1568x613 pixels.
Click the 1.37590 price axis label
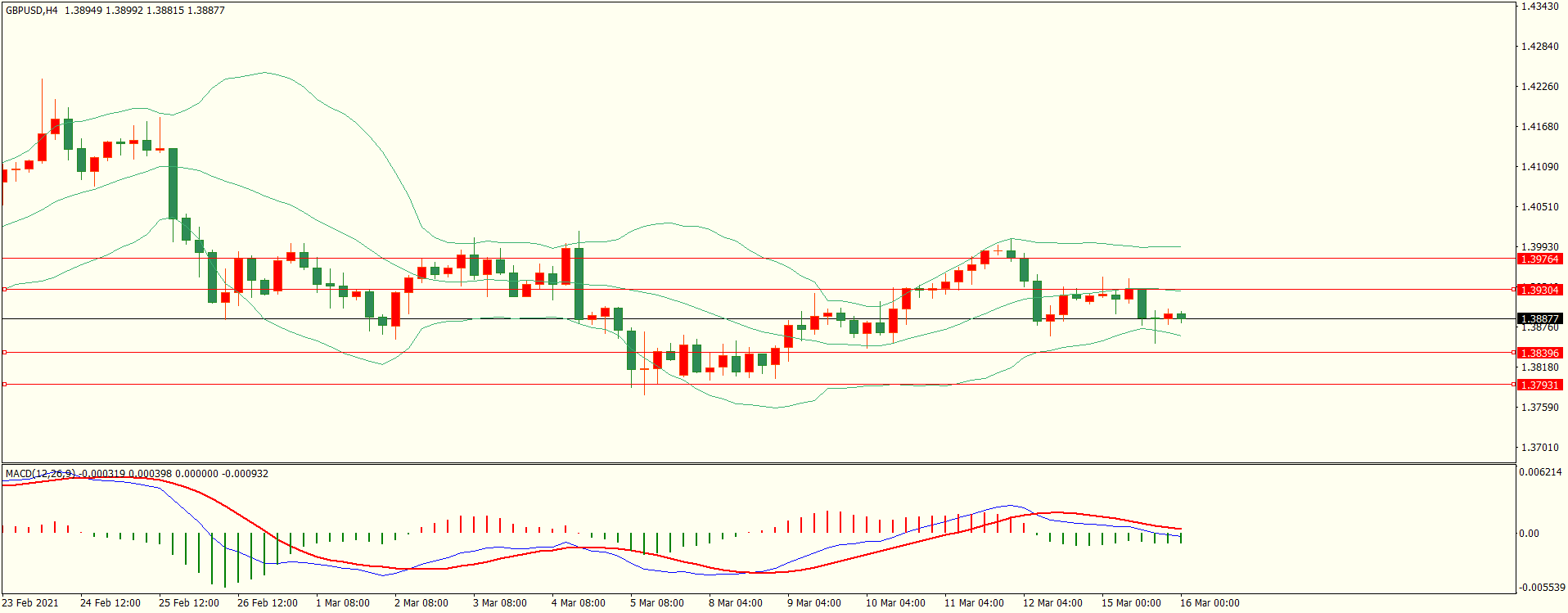click(x=1539, y=408)
